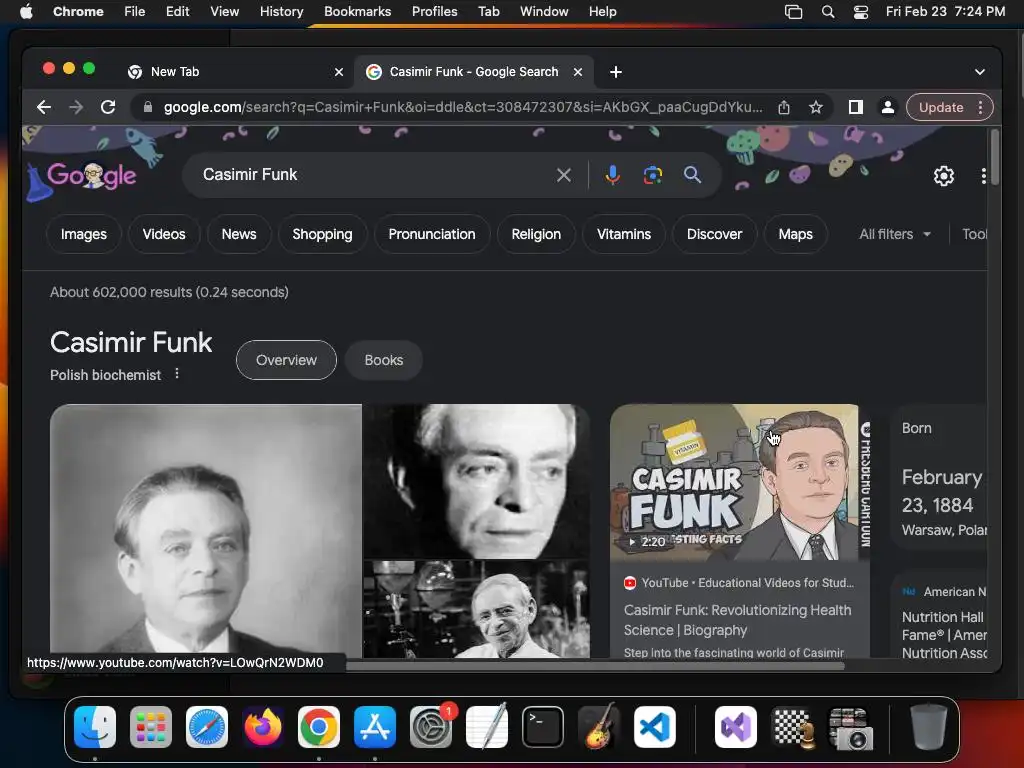Select the Religion filter chip
1024x768 pixels.
click(536, 234)
